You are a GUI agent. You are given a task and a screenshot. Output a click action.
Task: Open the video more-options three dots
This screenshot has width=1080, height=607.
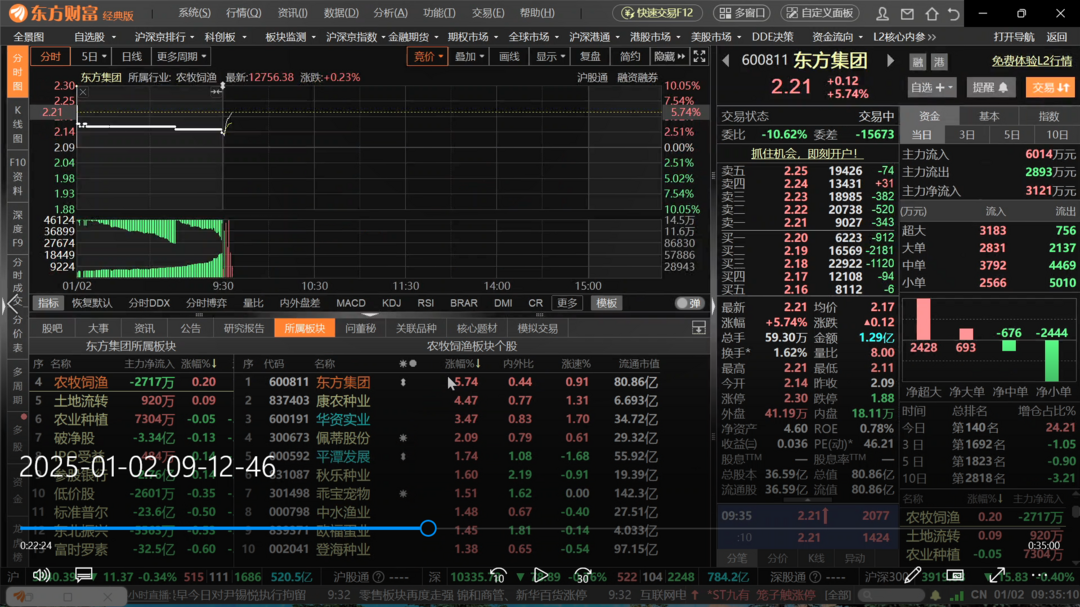pos(1039,575)
